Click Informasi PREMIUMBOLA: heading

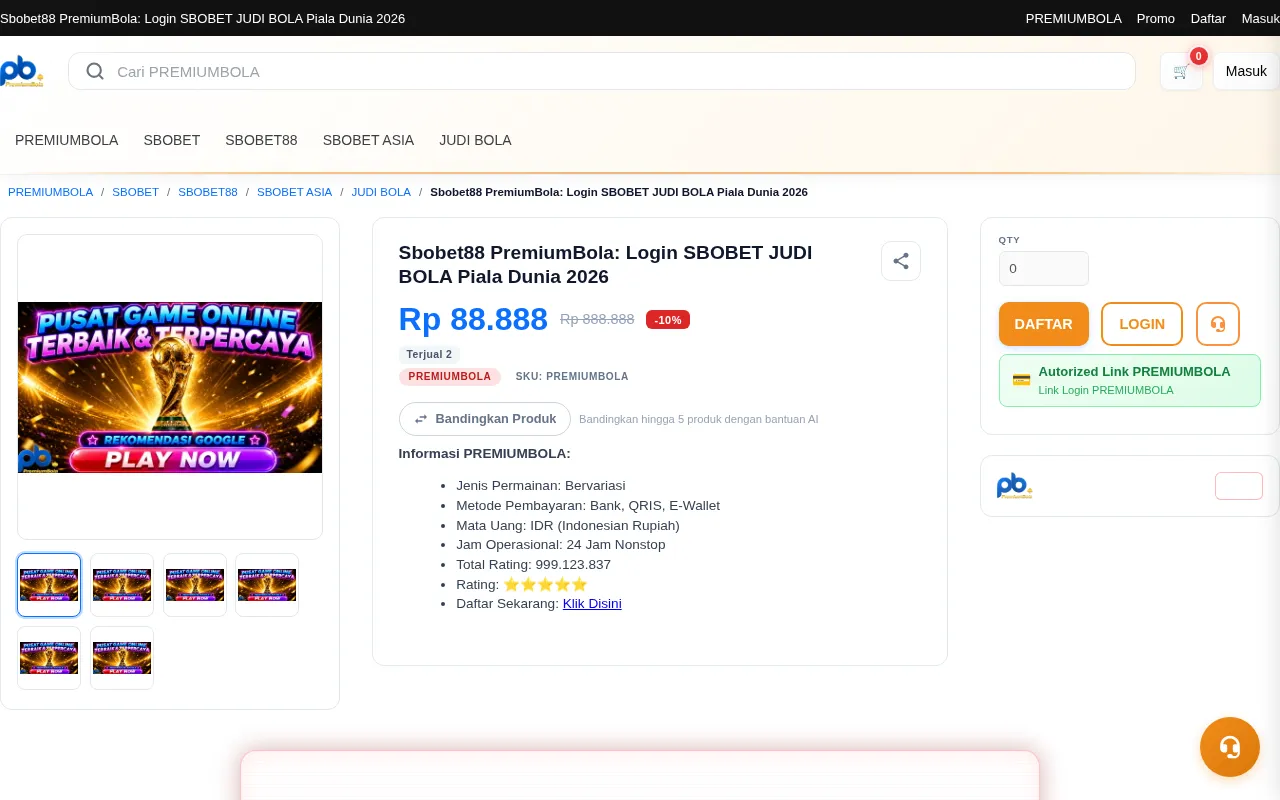[x=485, y=454]
